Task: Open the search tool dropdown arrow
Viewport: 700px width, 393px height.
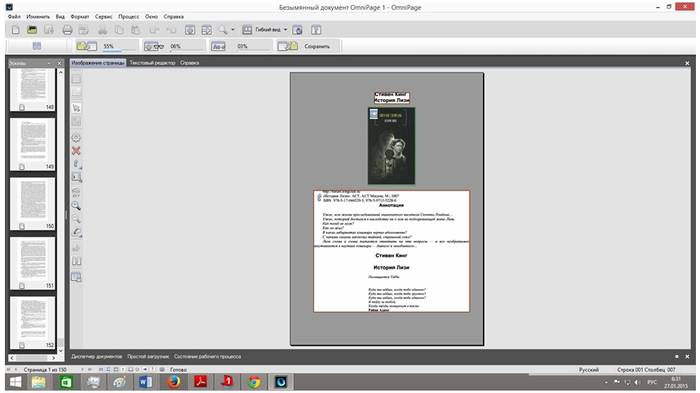Action: coord(233,30)
